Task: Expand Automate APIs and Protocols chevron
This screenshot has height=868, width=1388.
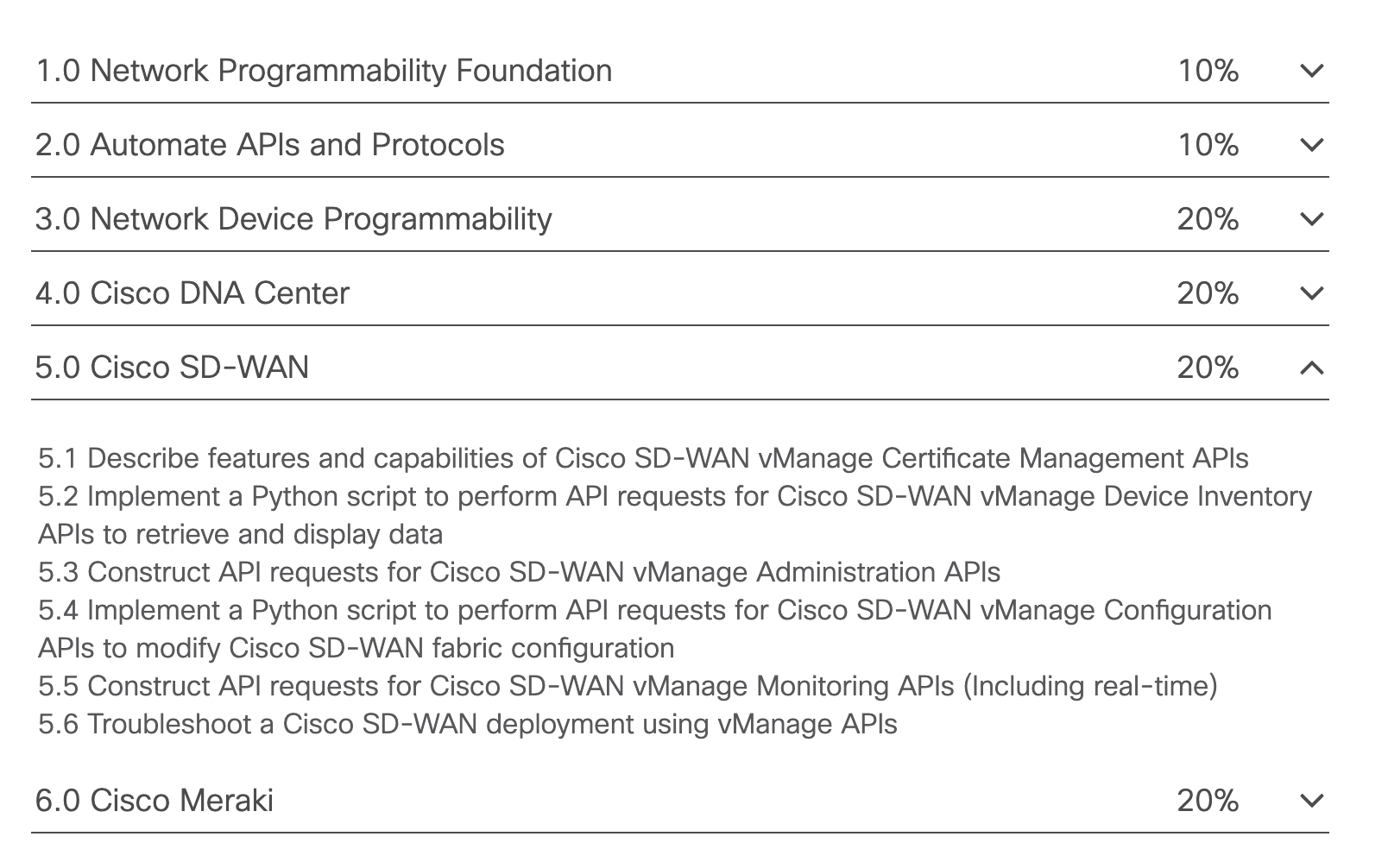Action: tap(1311, 145)
